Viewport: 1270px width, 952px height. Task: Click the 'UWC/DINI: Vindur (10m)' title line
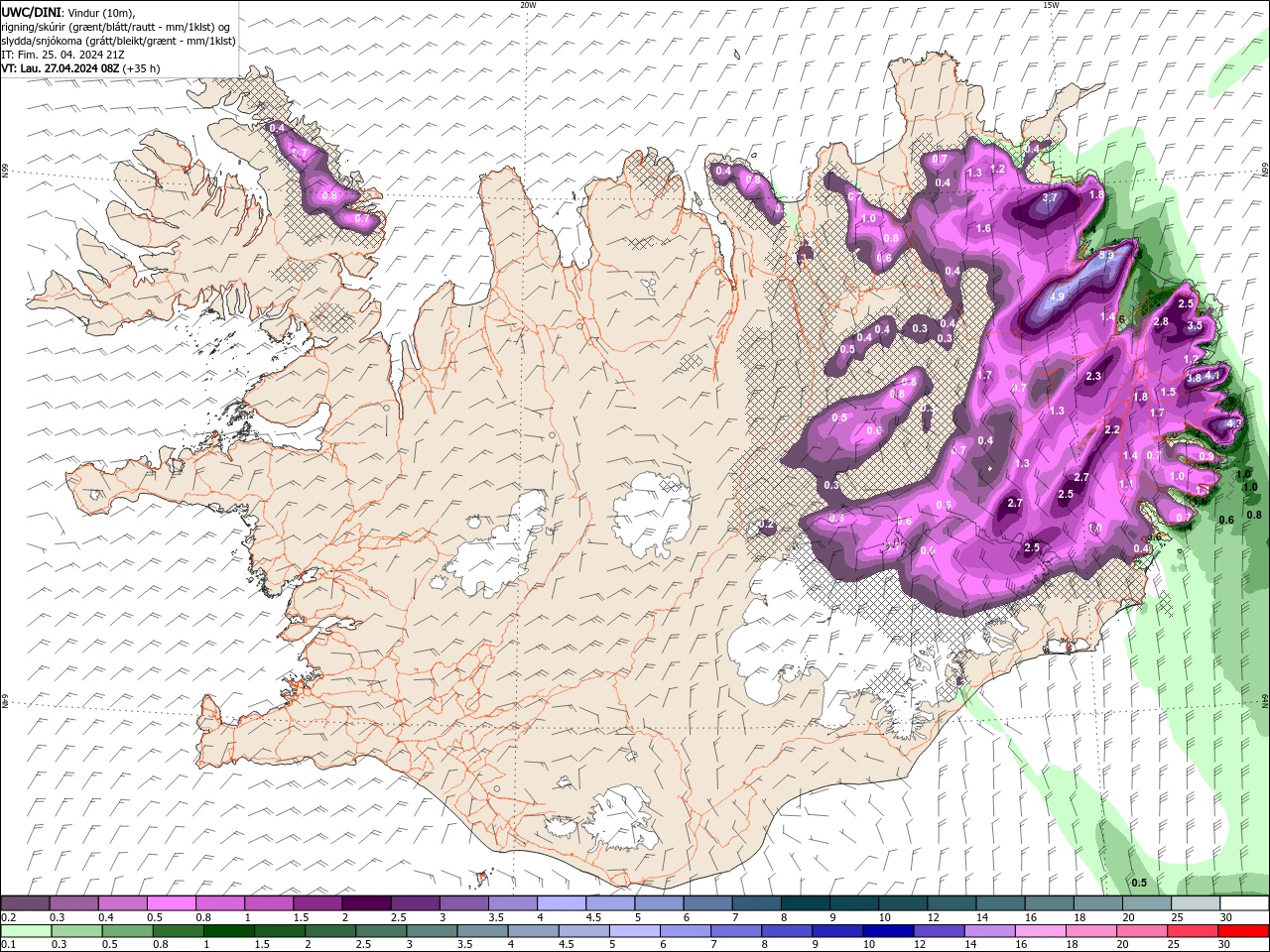(67, 12)
